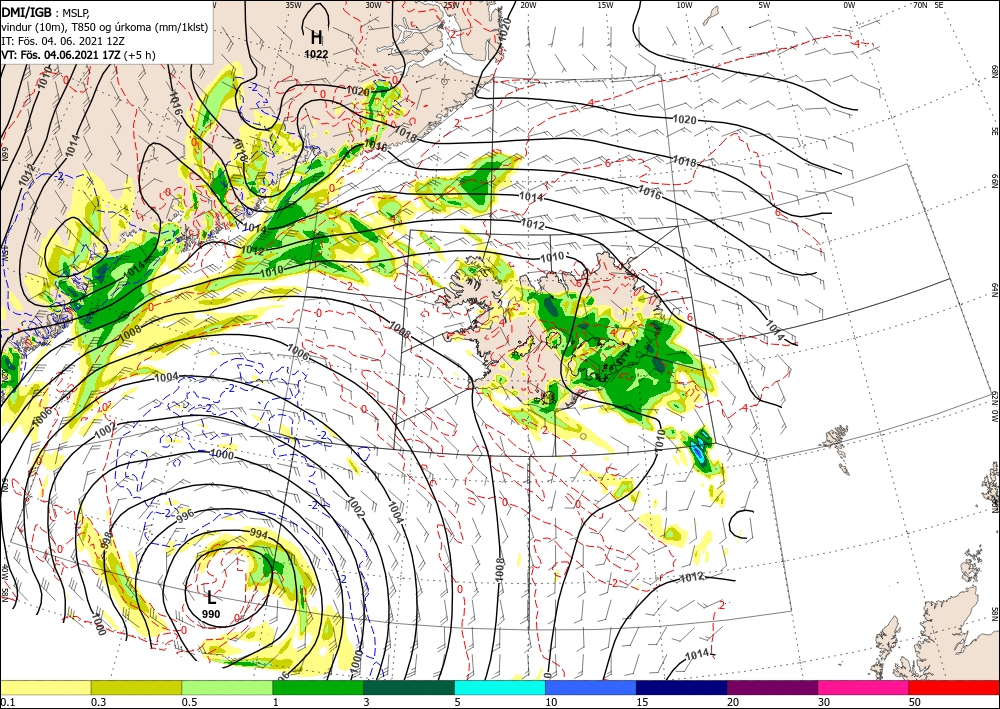Click the '35W' longitude label
Screen dimensions: 1000x709
[293, 5]
